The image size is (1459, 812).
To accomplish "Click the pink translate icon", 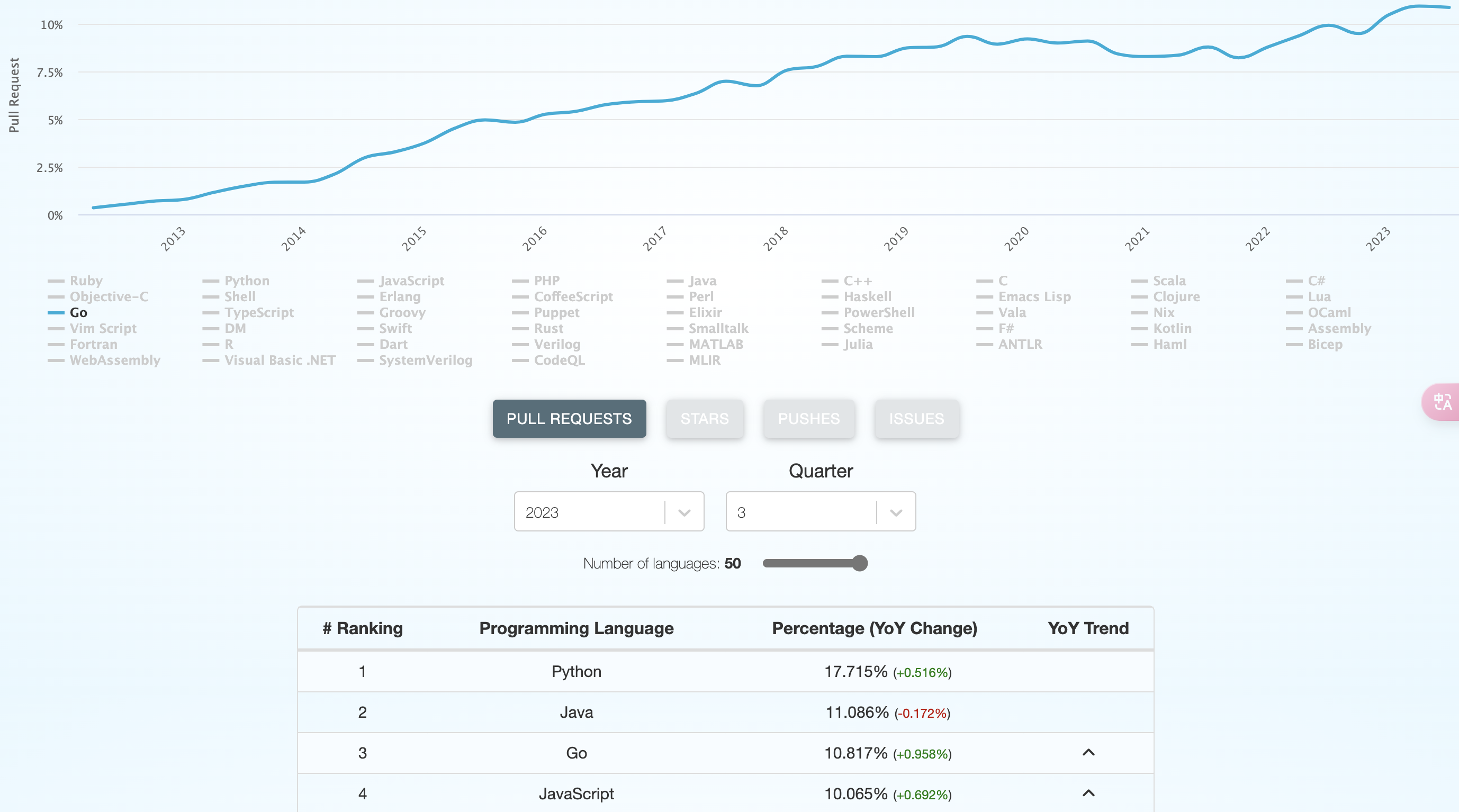I will click(1442, 402).
